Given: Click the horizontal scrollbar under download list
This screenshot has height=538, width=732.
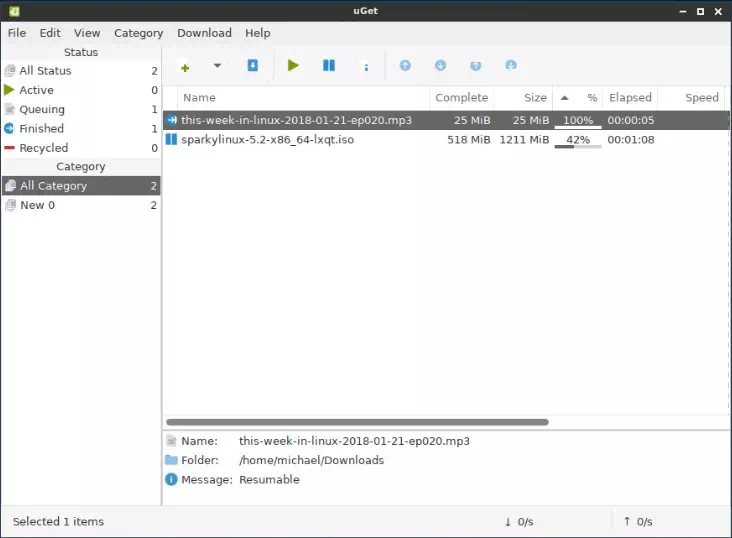Looking at the screenshot, I should tap(357, 422).
